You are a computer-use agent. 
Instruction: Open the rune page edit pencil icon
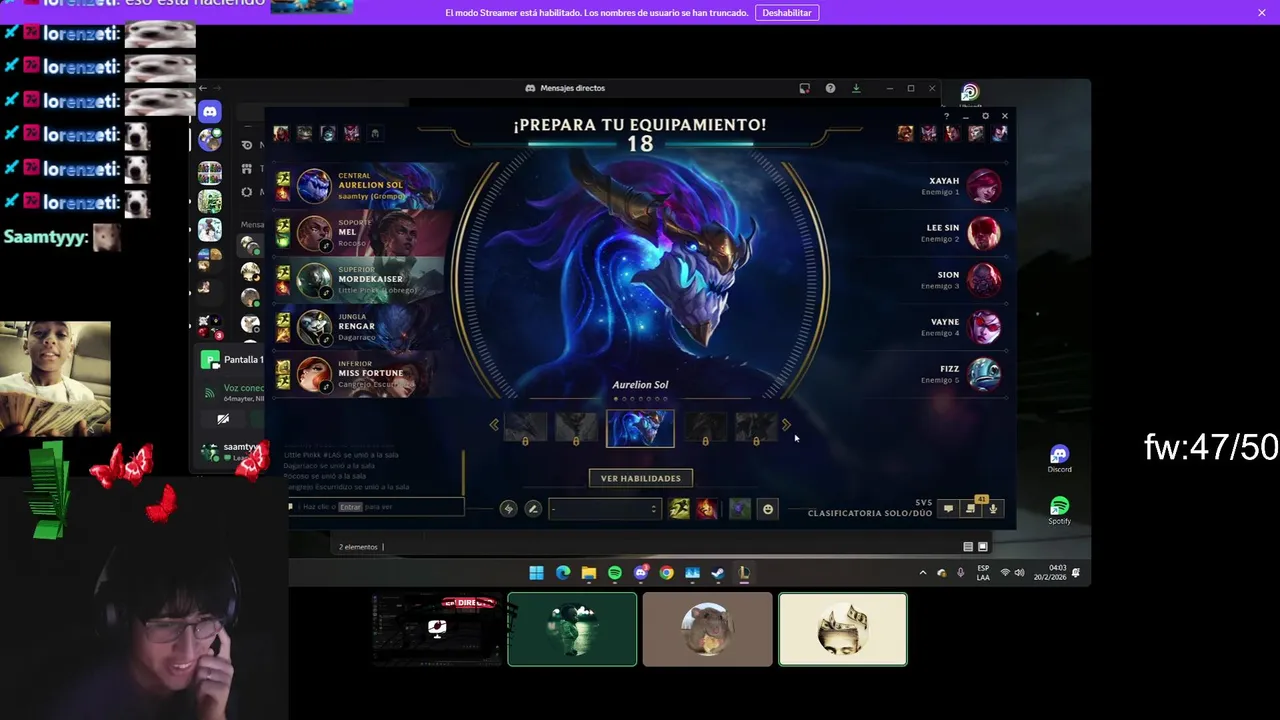click(533, 509)
